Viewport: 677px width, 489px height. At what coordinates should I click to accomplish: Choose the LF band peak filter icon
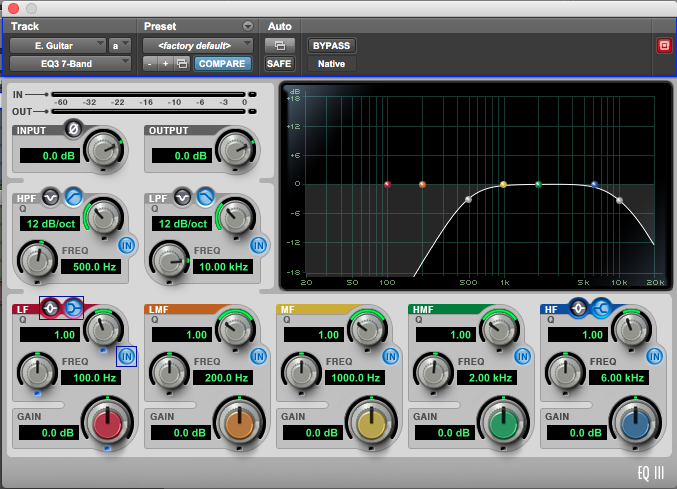point(50,308)
